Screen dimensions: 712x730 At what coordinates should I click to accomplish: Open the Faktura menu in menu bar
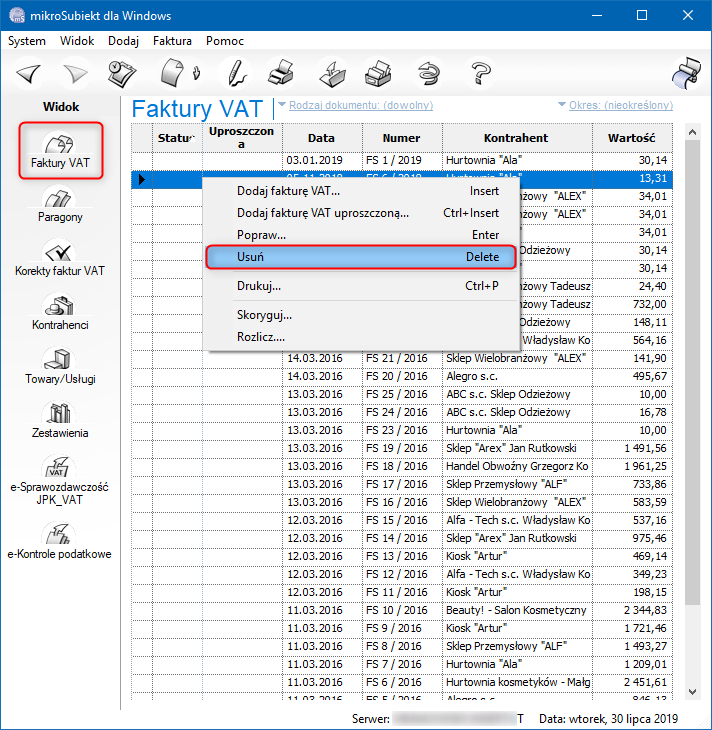172,41
